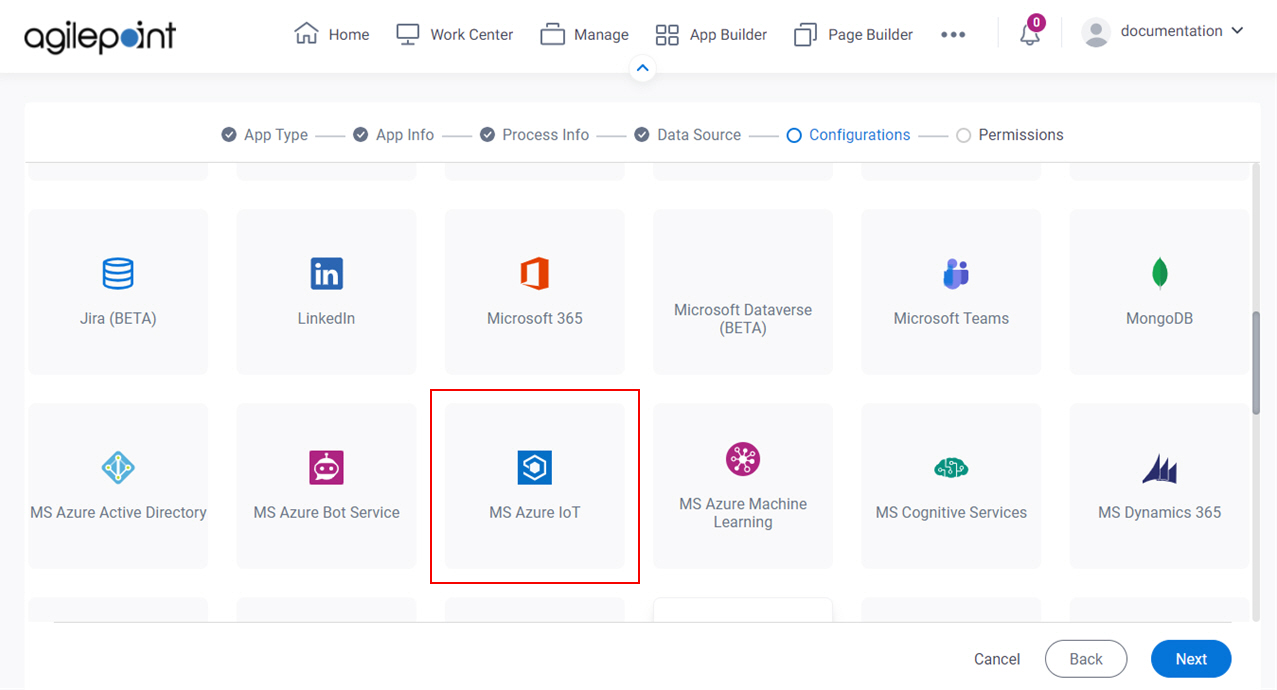This screenshot has width=1277, height=690.
Task: Select the MS Cognitive Services brain icon
Action: coord(951,467)
